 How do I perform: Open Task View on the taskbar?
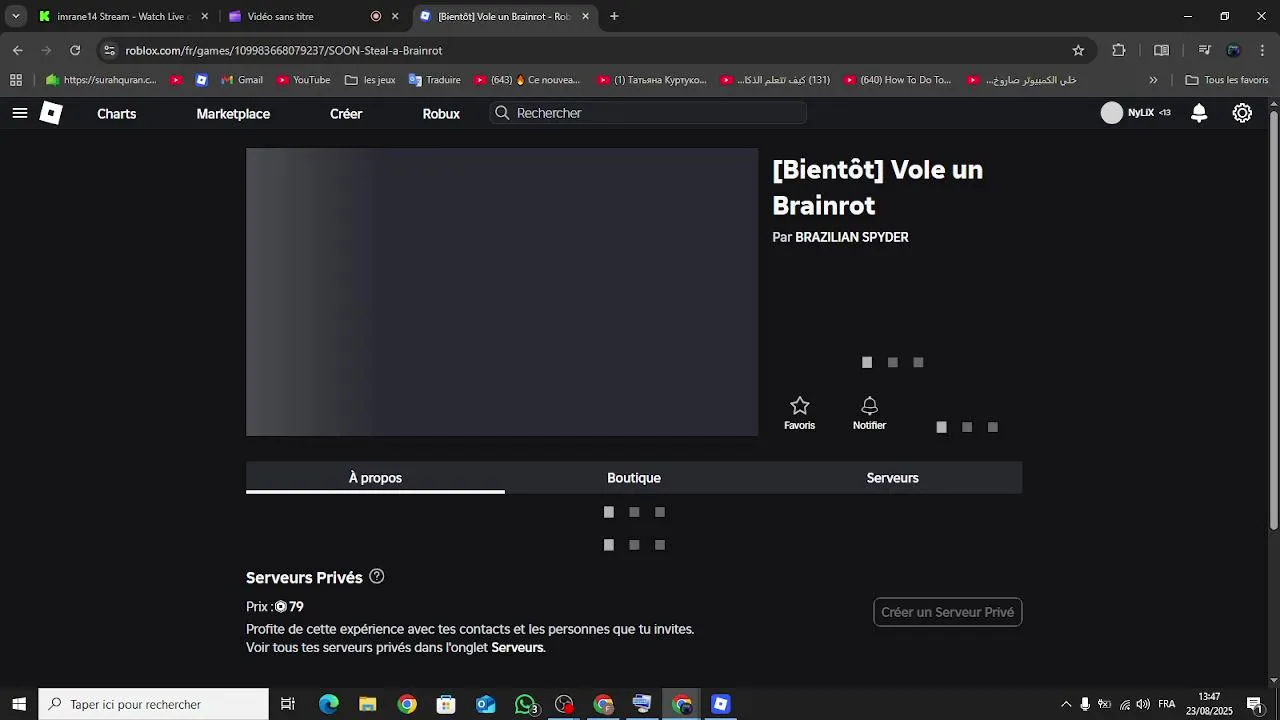tap(288, 704)
